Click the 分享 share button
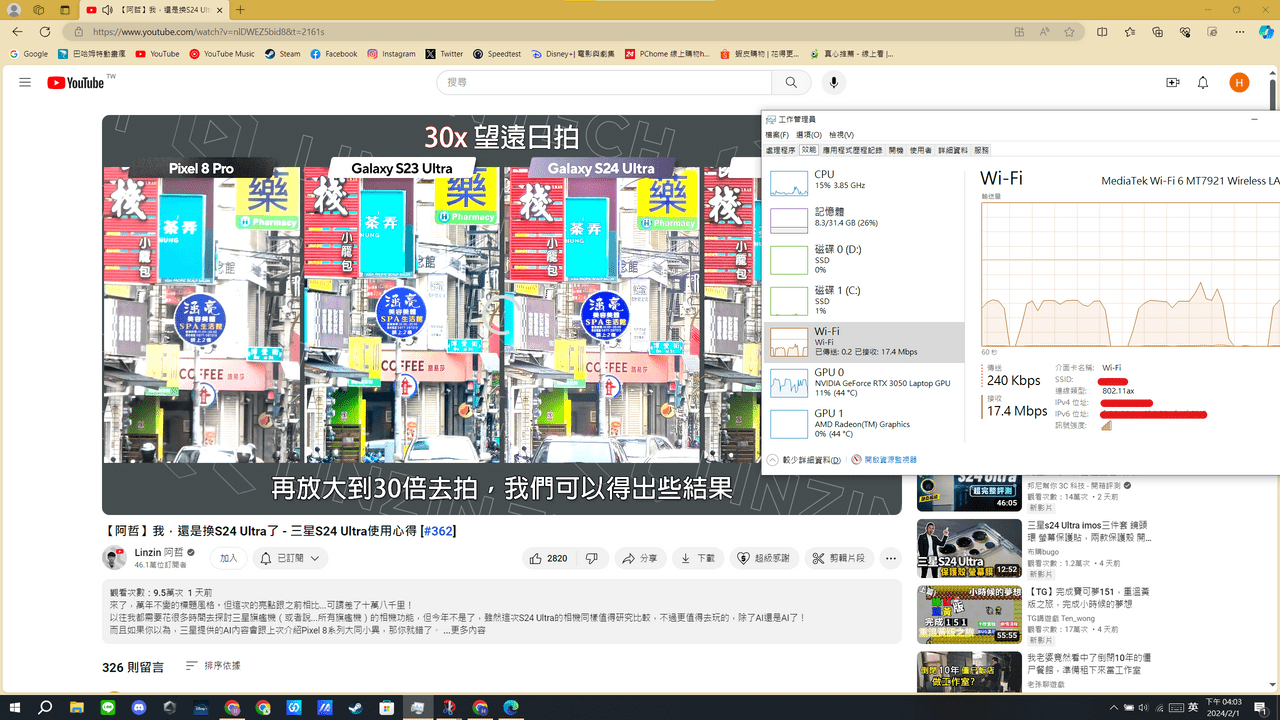This screenshot has width=1280, height=720. click(640, 558)
